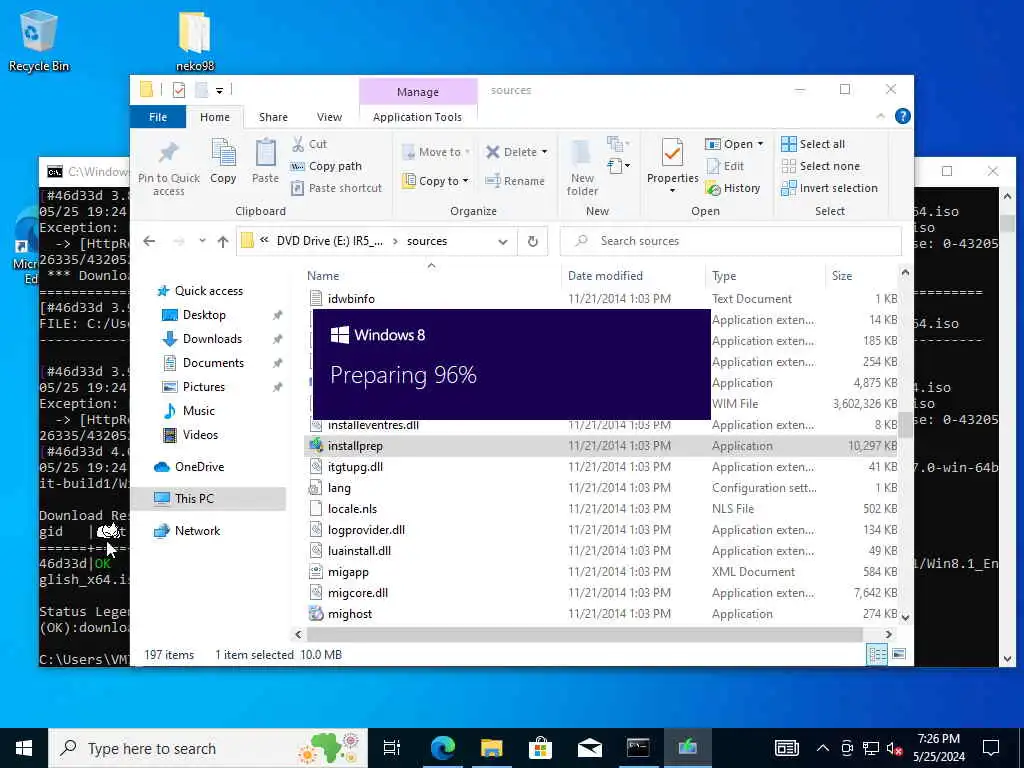
Task: Select Network in navigation pane
Action: [197, 530]
